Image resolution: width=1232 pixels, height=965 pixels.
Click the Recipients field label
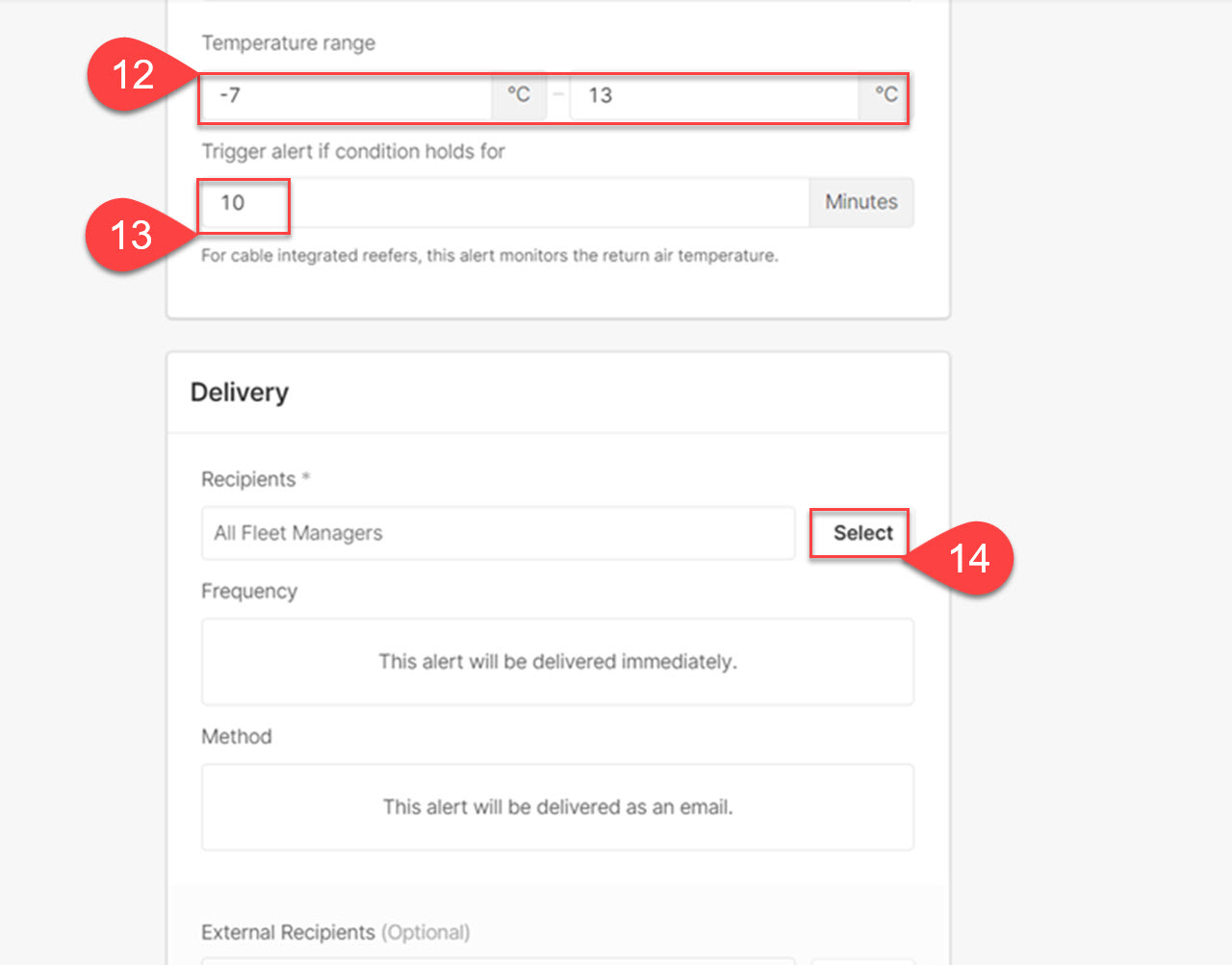[x=248, y=479]
